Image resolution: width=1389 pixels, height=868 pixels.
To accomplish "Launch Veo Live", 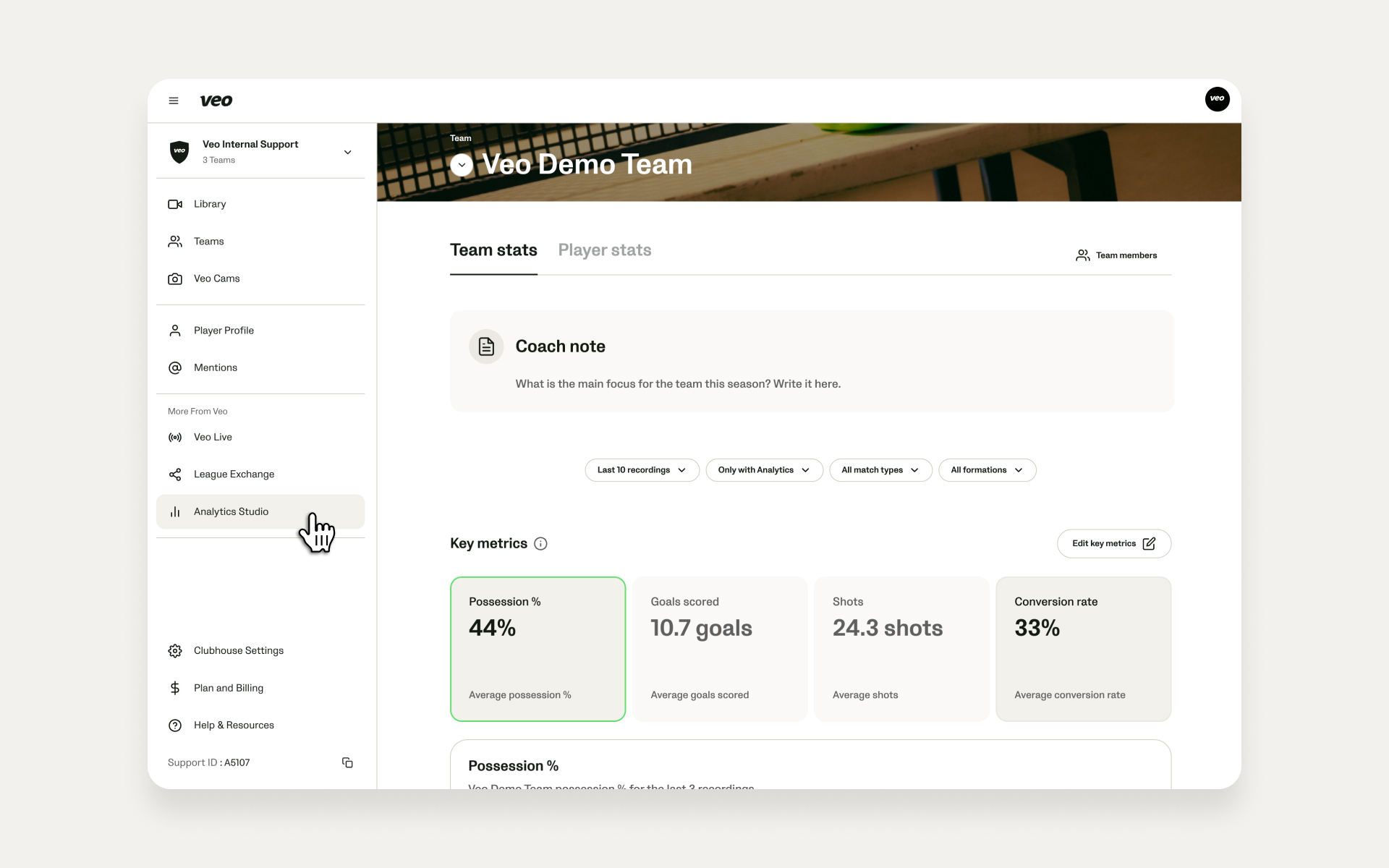I will pyautogui.click(x=212, y=437).
